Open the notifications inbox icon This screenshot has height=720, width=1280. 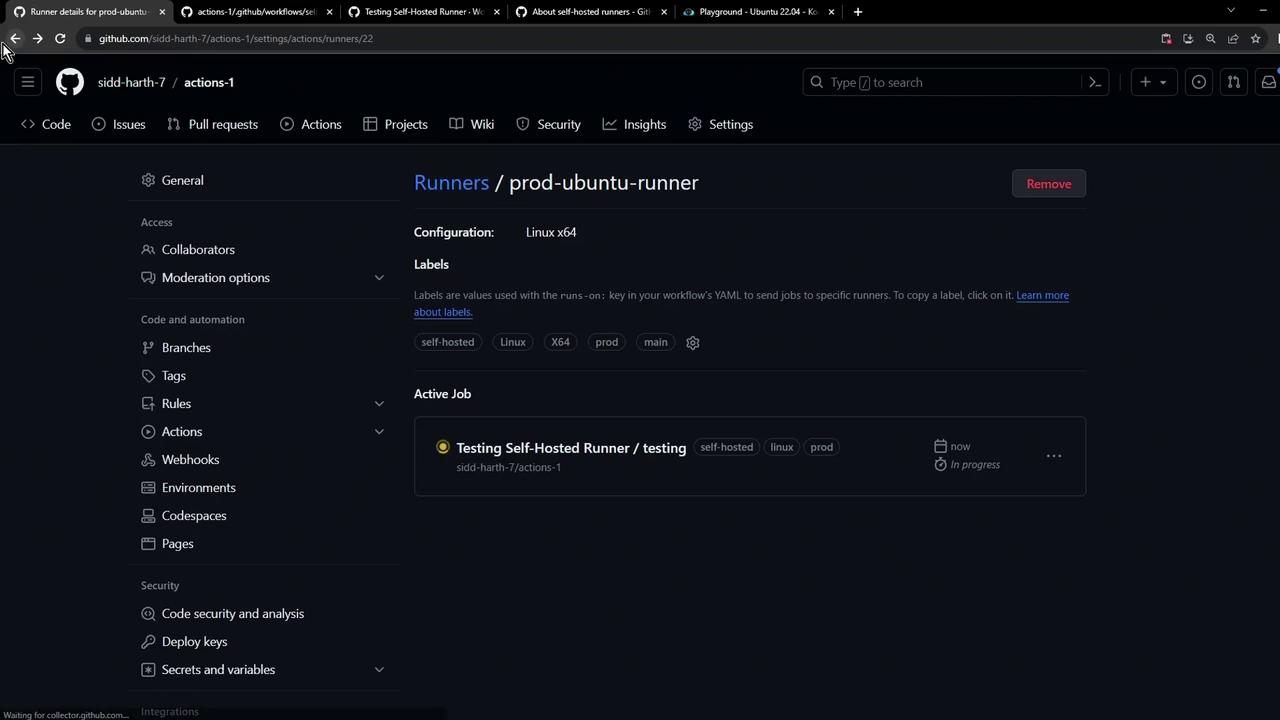[x=1268, y=82]
